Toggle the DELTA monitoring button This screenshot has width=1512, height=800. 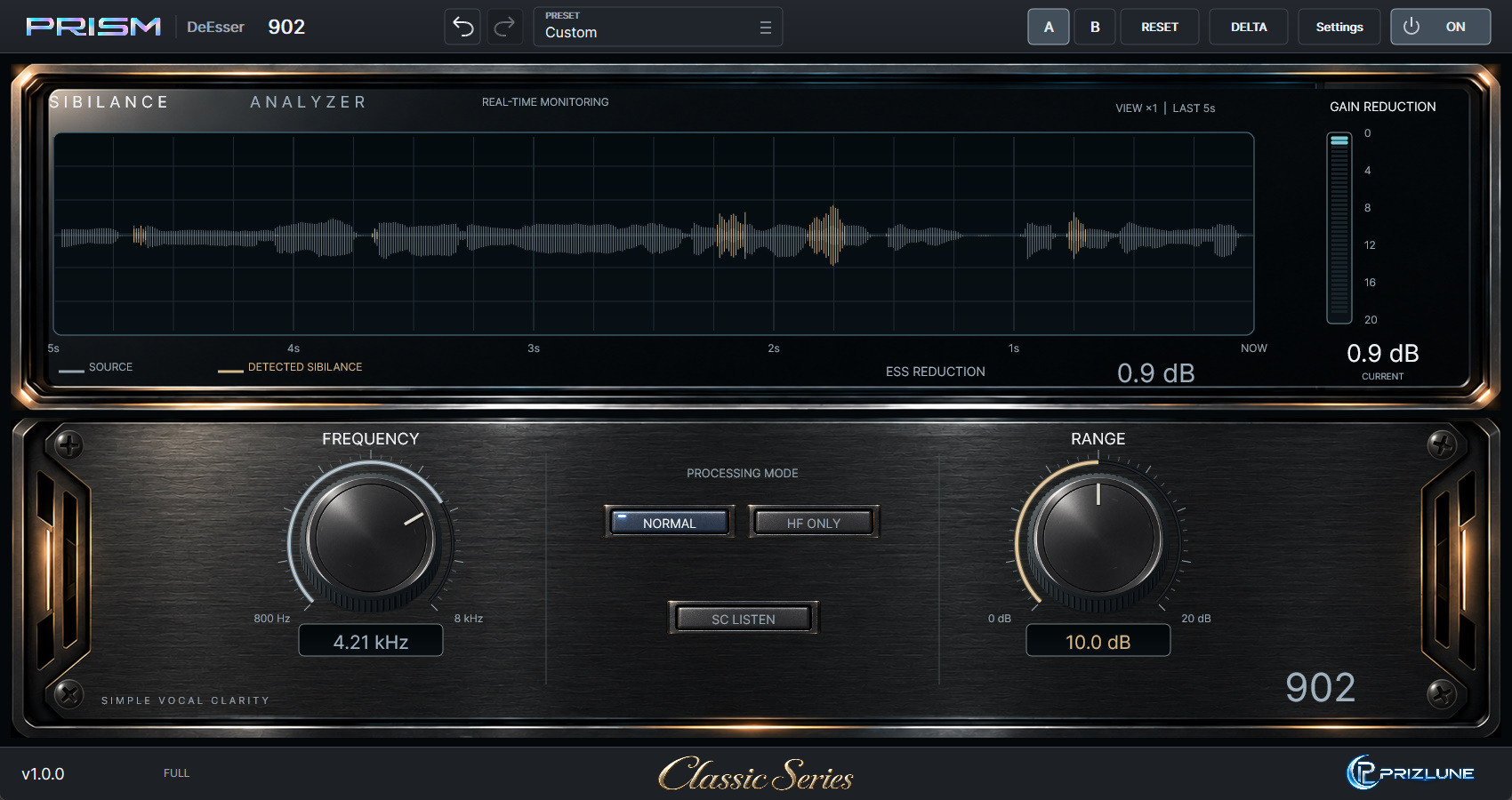click(1249, 27)
